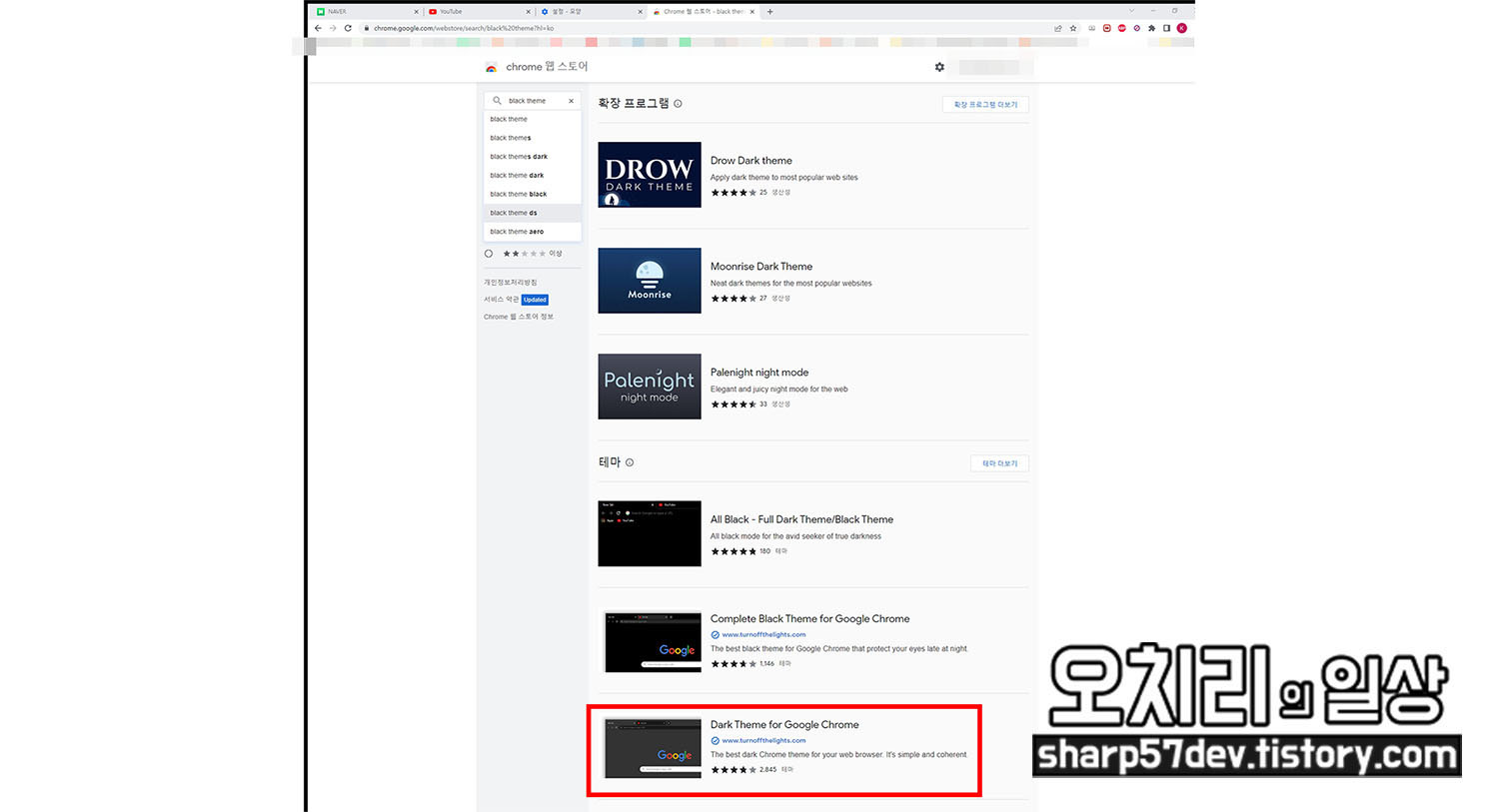This screenshot has height=812, width=1499.
Task: Go back with browser back arrow
Action: 318,28
